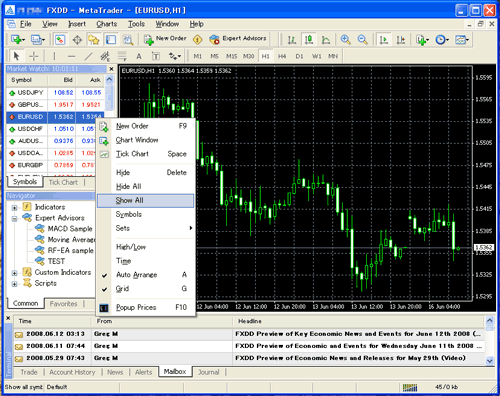
Task: Open the Arrows objects dropdown
Action: (x=175, y=56)
